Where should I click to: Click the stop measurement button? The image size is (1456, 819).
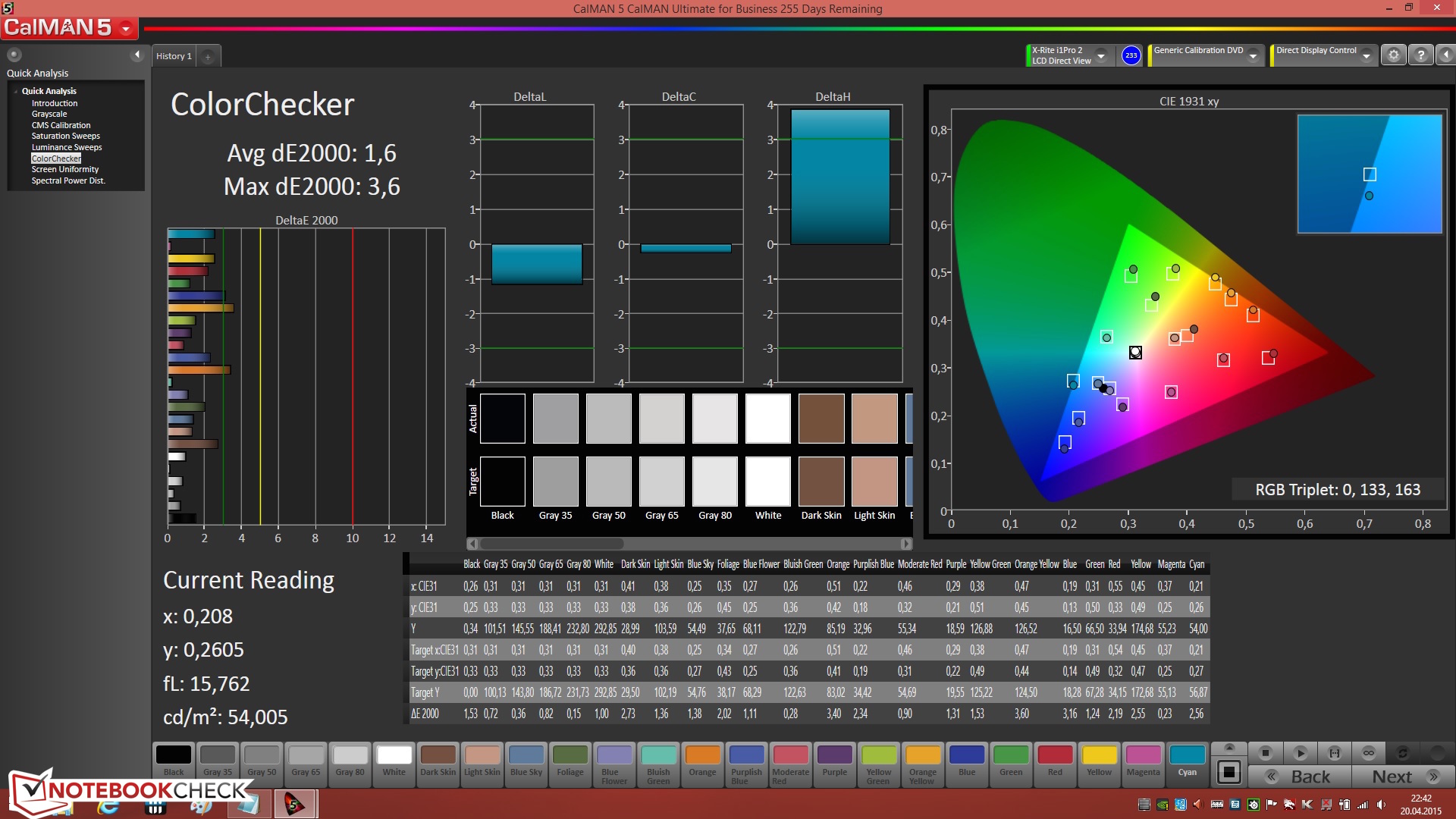coord(1265,753)
